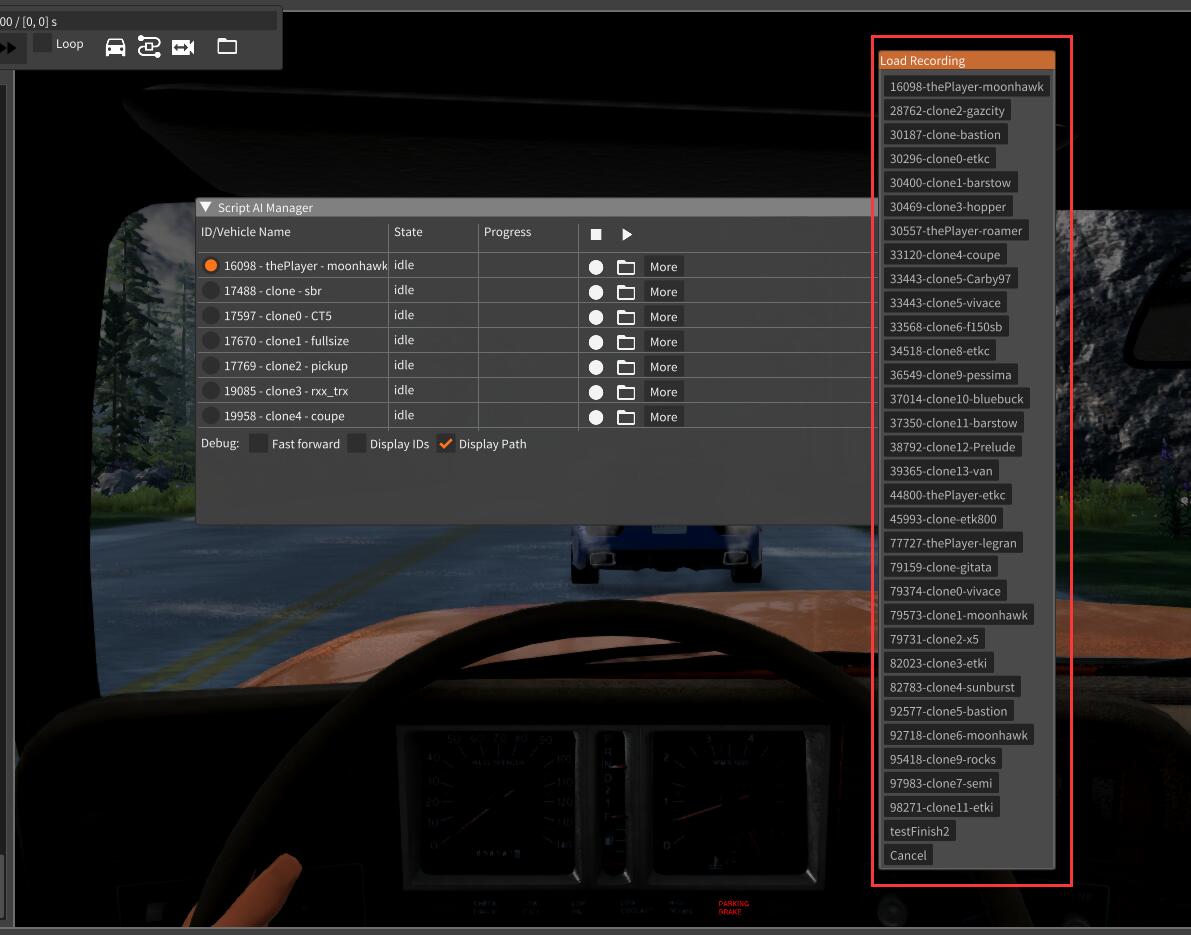Select the 17769 clone2 pickup radio button

(211, 365)
